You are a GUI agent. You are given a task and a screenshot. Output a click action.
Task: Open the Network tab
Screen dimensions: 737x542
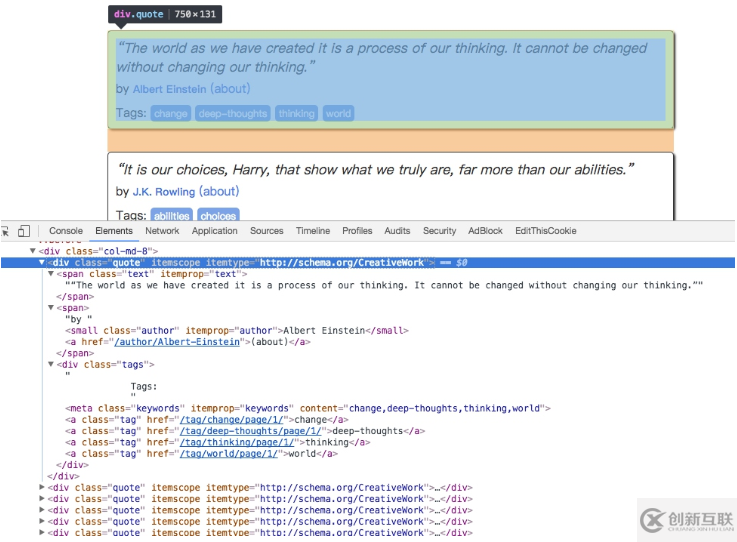162,231
